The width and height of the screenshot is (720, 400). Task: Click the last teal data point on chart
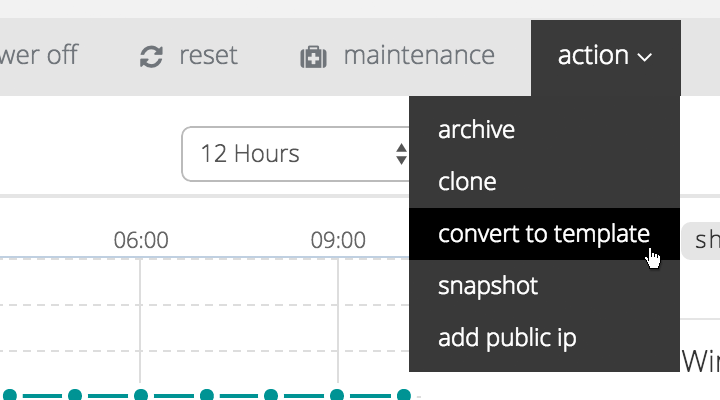[404, 395]
